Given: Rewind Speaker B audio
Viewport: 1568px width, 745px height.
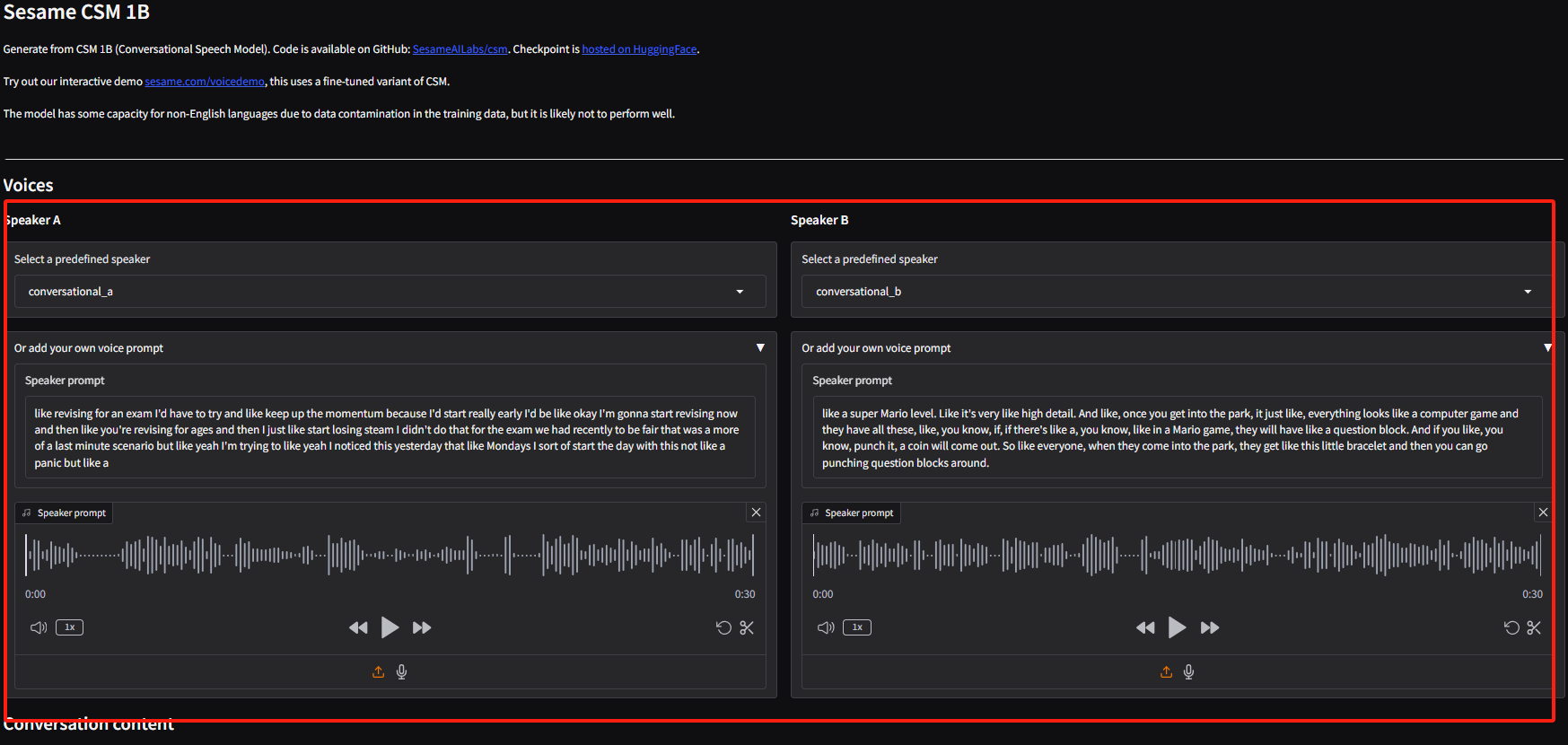Looking at the screenshot, I should click(1145, 627).
